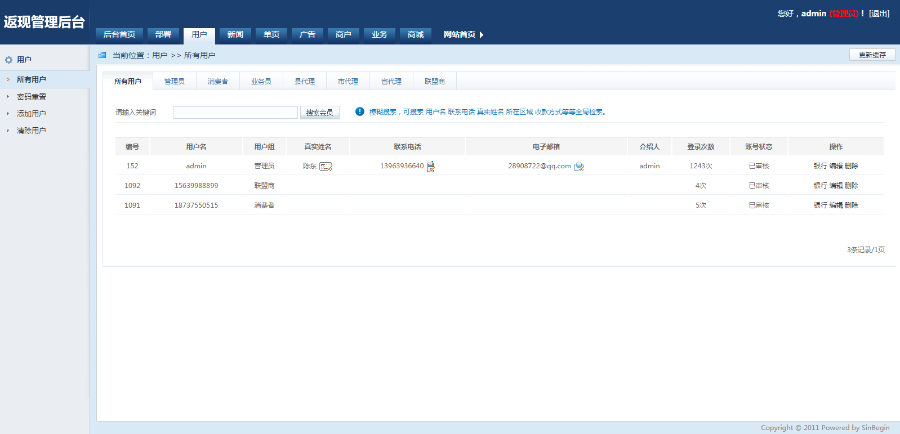Open 添加用户 in the sidebar
Viewport: 900px width, 434px height.
[x=32, y=114]
